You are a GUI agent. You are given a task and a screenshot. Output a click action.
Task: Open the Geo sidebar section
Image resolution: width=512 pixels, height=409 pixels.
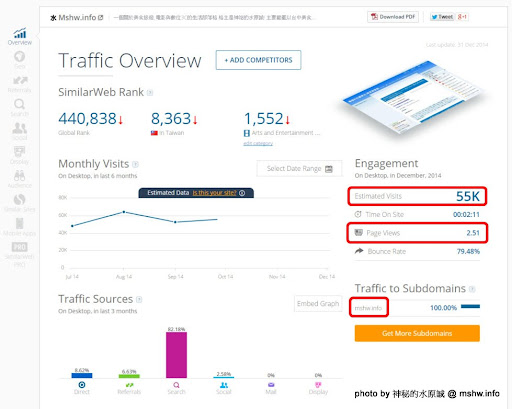coord(20,60)
